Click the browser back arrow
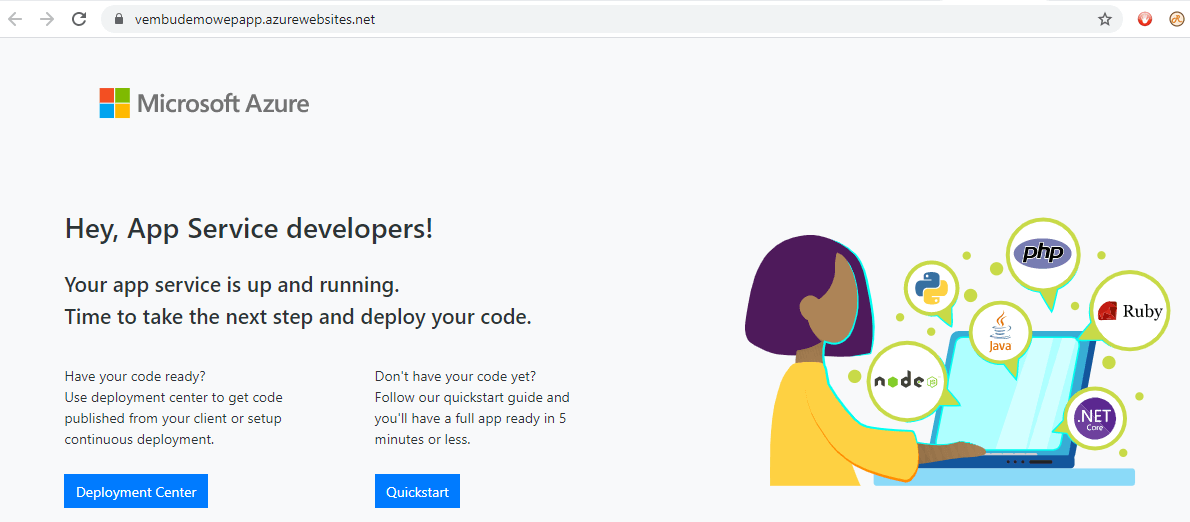This screenshot has height=522, width=1190. [15, 20]
